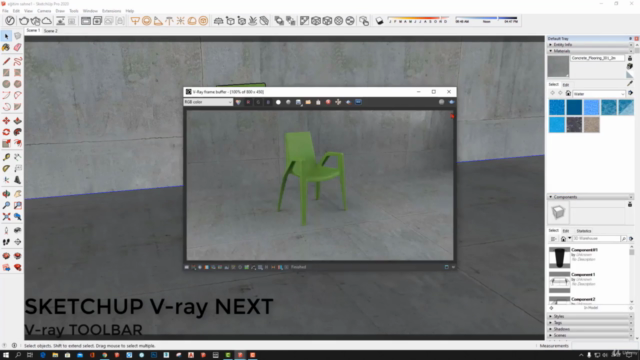The width and height of the screenshot is (640, 360).
Task: Open the Window menu
Action: tap(90, 11)
